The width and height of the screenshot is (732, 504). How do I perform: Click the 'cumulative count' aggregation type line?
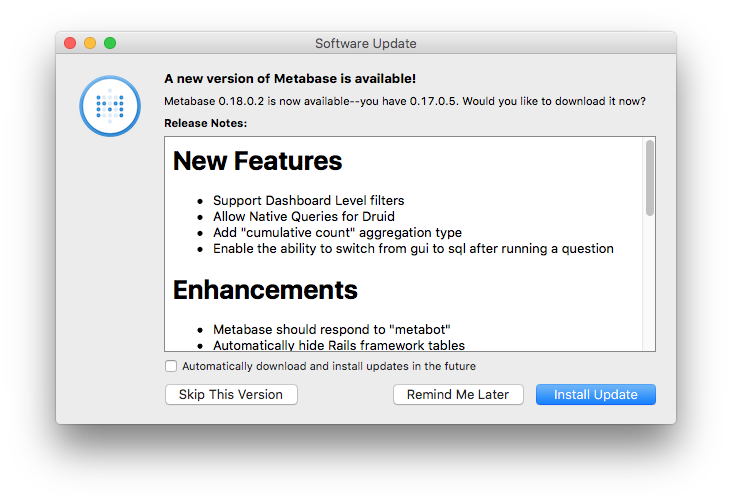[338, 232]
